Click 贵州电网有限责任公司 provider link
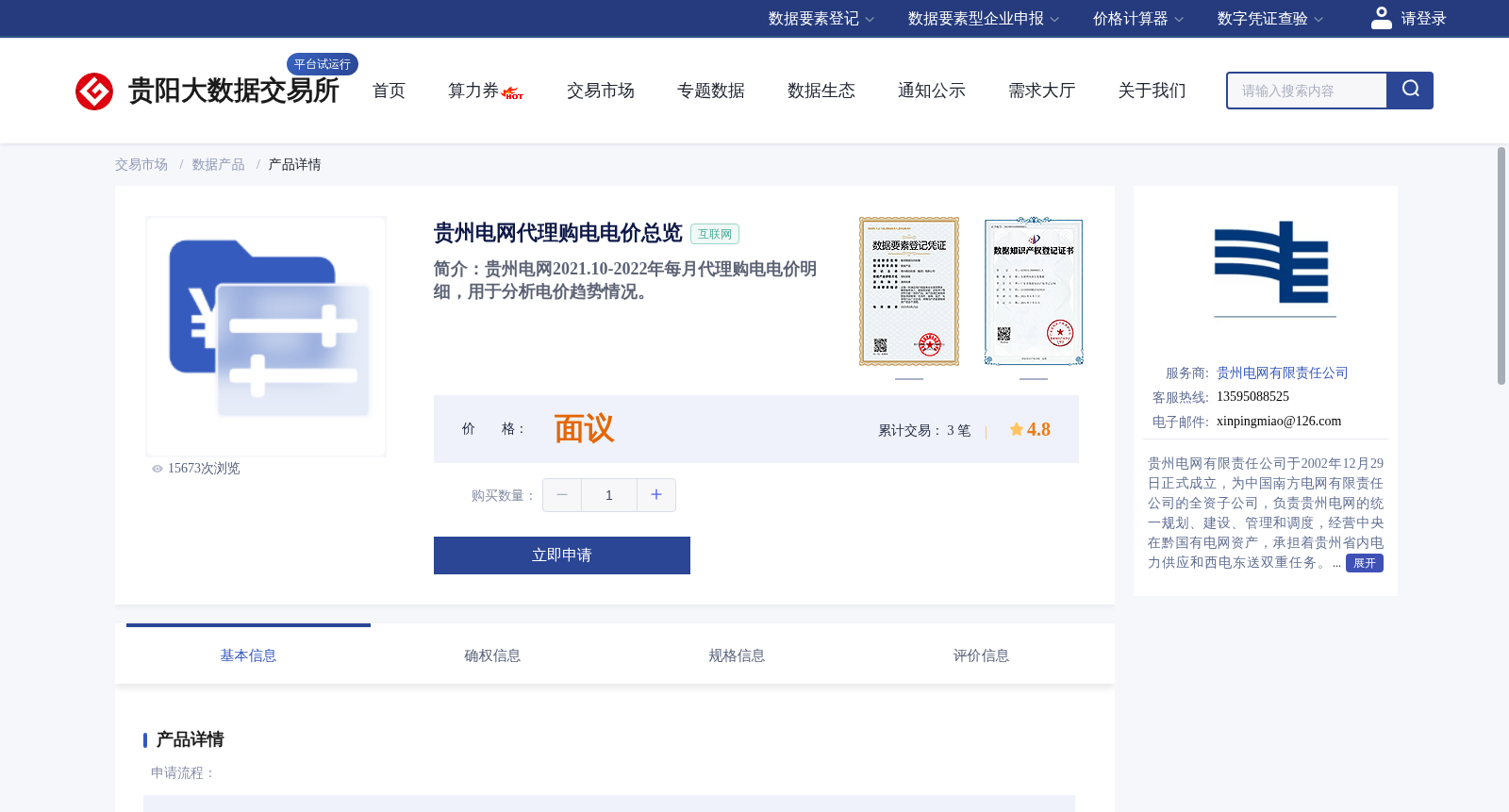The width and height of the screenshot is (1509, 812). [x=1283, y=373]
